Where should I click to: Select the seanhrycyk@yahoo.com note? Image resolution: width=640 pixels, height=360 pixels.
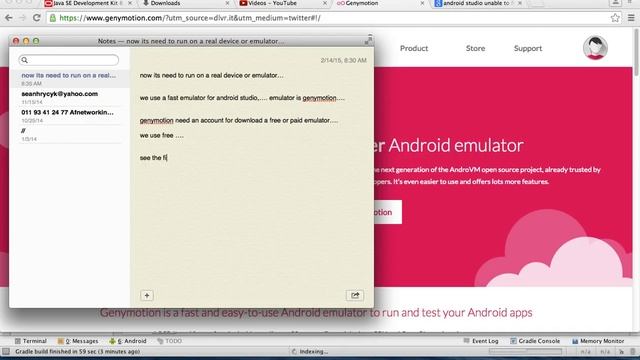tap(69, 97)
